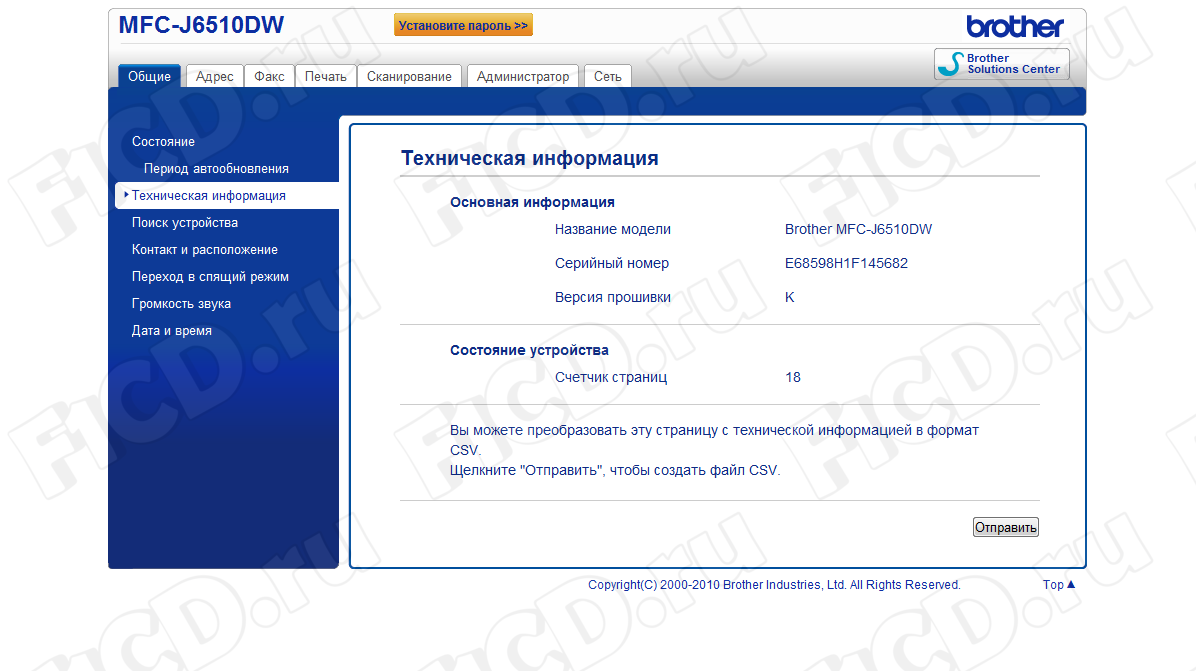Image resolution: width=1196 pixels, height=671 pixels.
Task: Select Техническая информация in the sidebar
Action: click(227, 196)
